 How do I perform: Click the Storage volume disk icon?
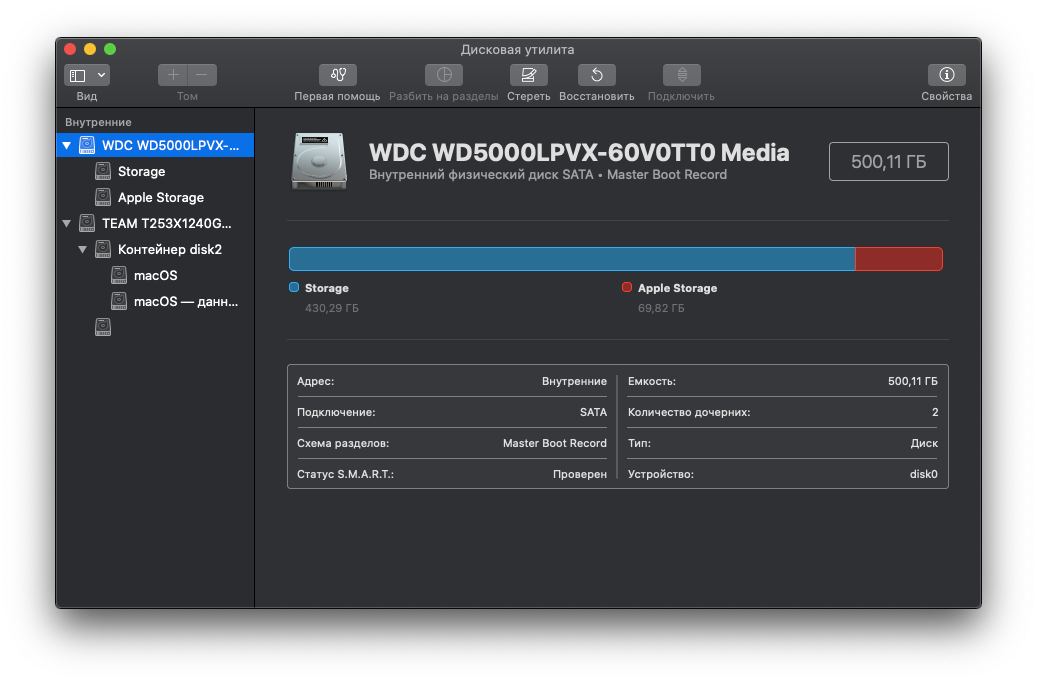pos(103,171)
